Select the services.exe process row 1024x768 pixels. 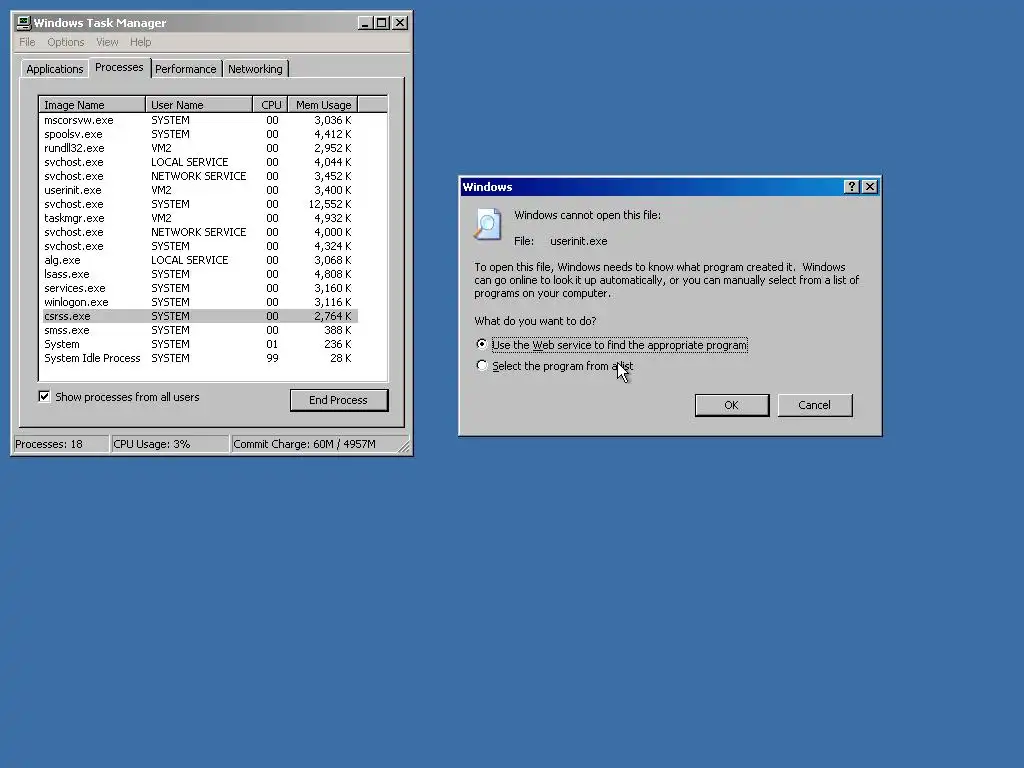coord(198,288)
